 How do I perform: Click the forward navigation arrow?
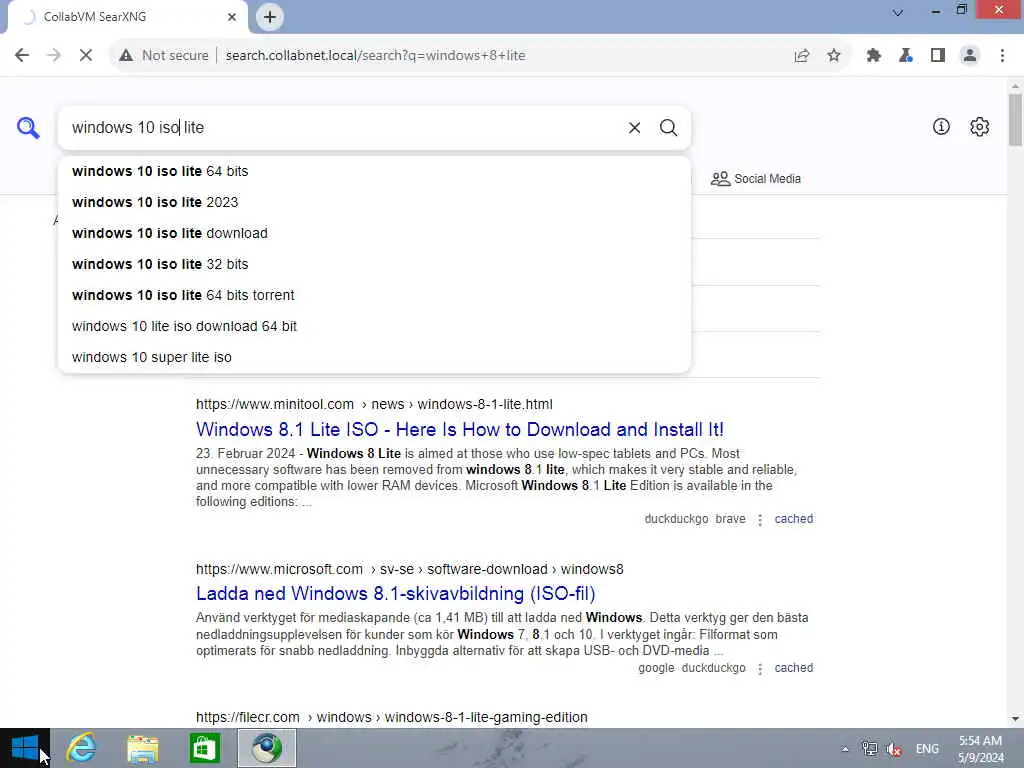click(54, 56)
